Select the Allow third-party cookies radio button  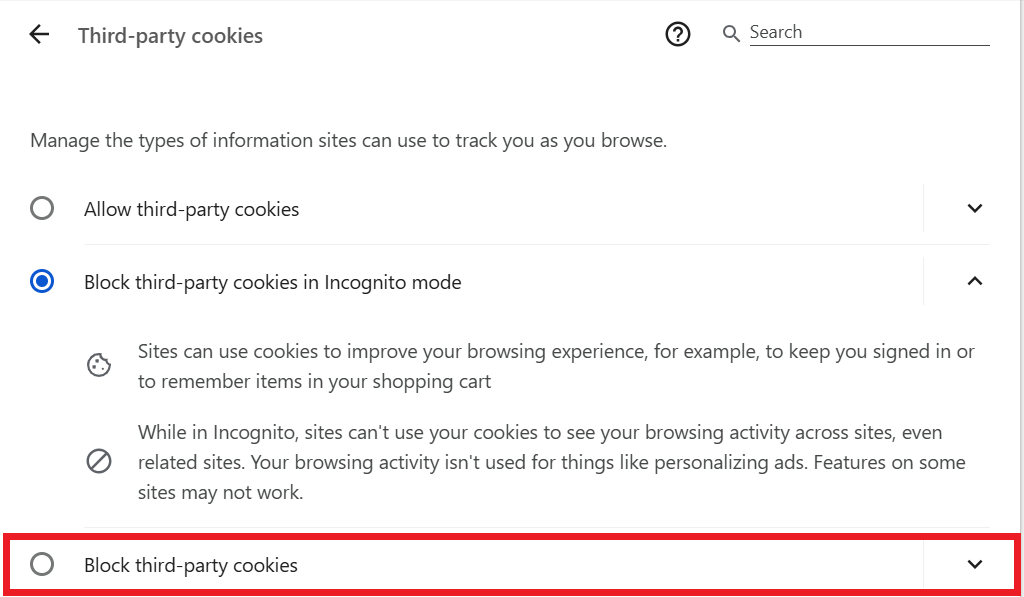tap(42, 208)
